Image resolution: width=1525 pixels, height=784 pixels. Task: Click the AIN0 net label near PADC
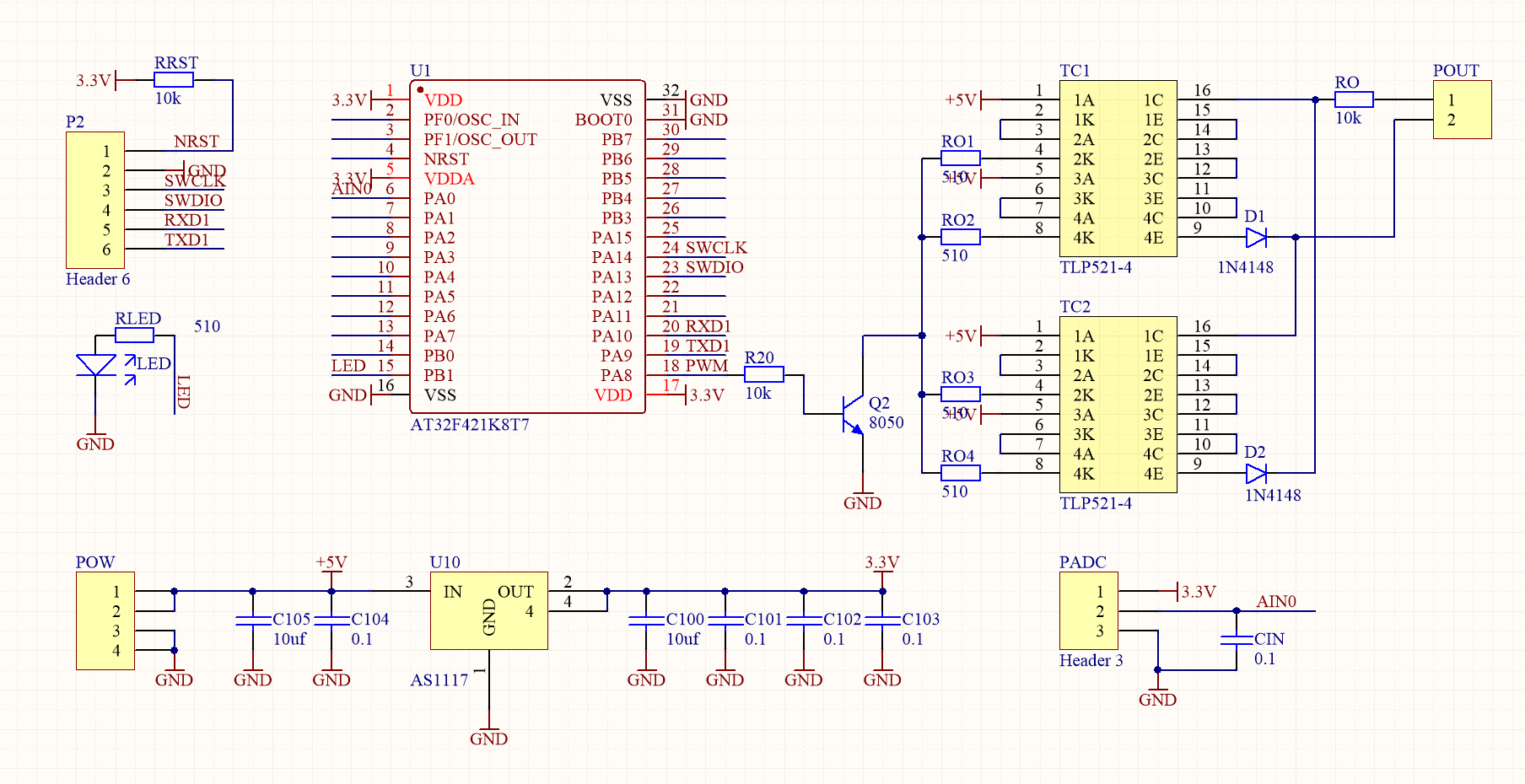tap(1276, 602)
